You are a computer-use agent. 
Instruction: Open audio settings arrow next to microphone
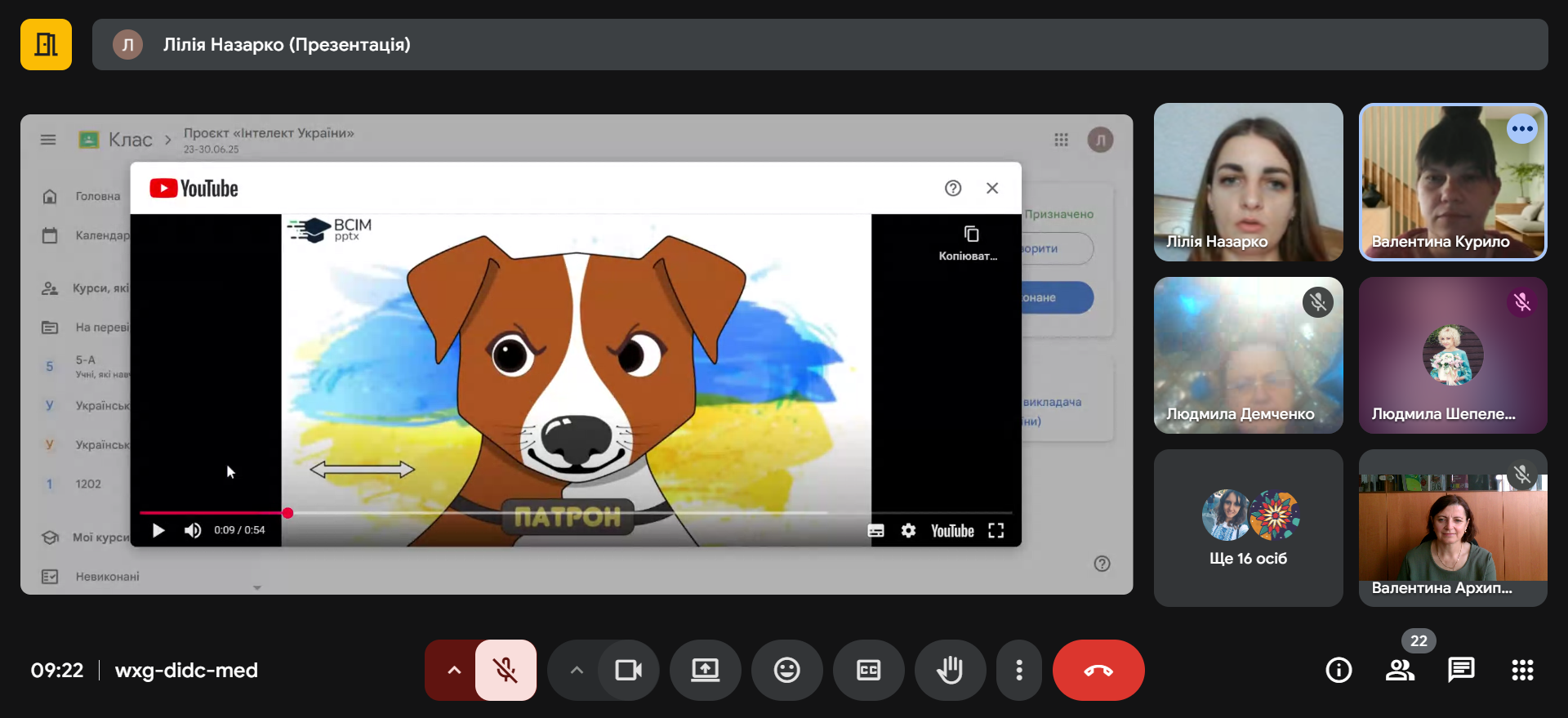pos(454,670)
